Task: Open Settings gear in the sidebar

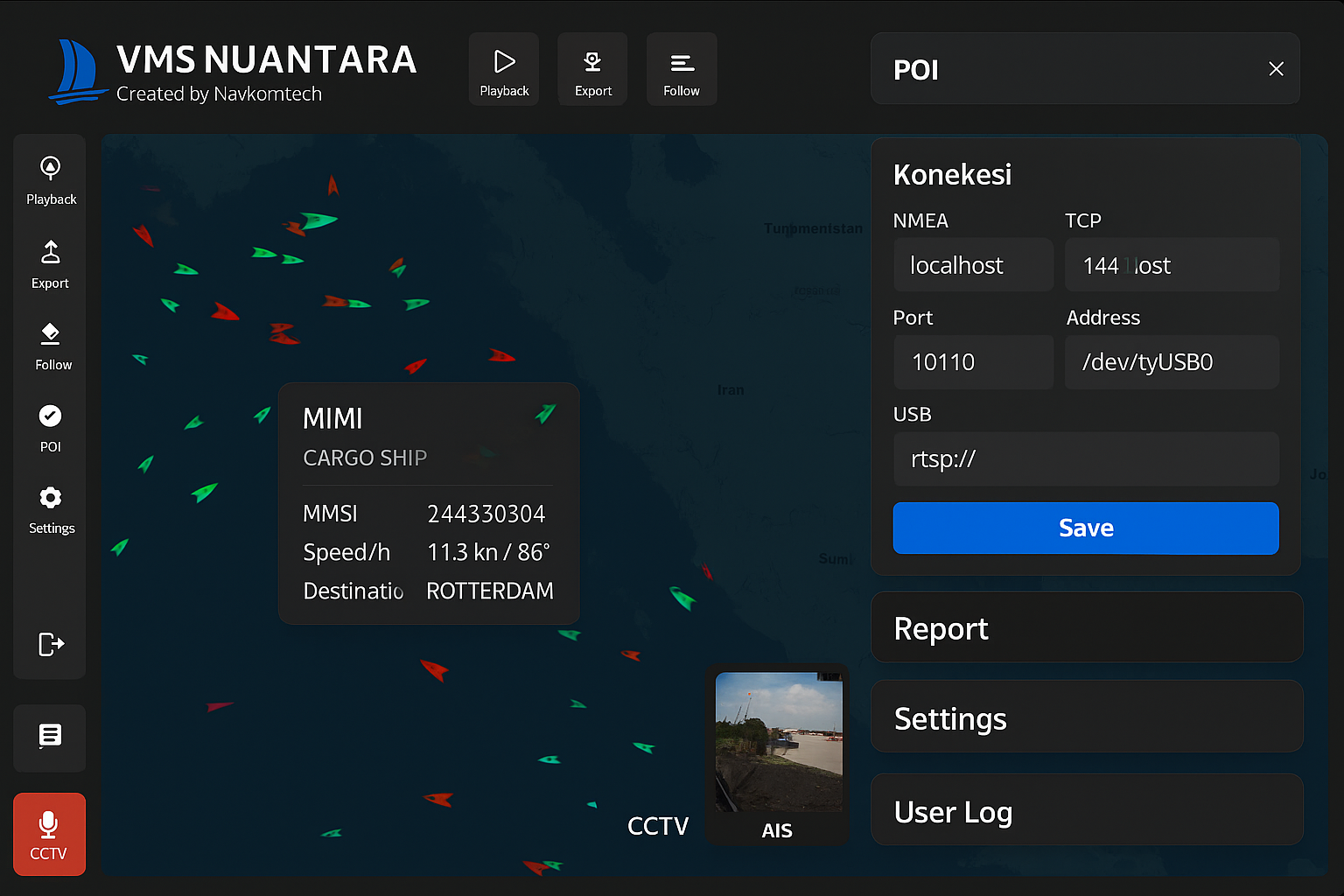Action: (x=50, y=508)
